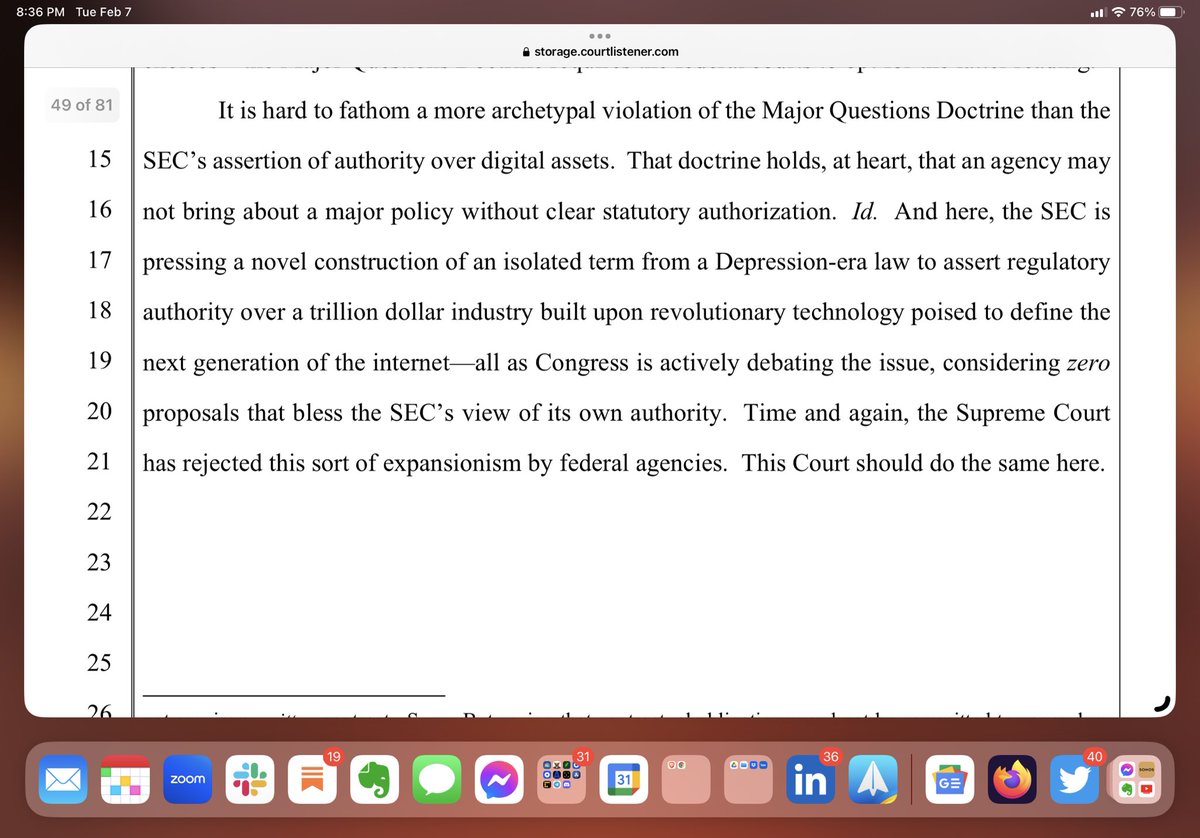Open Slack from the dock
Viewport: 1200px width, 838px height.
pos(249,779)
